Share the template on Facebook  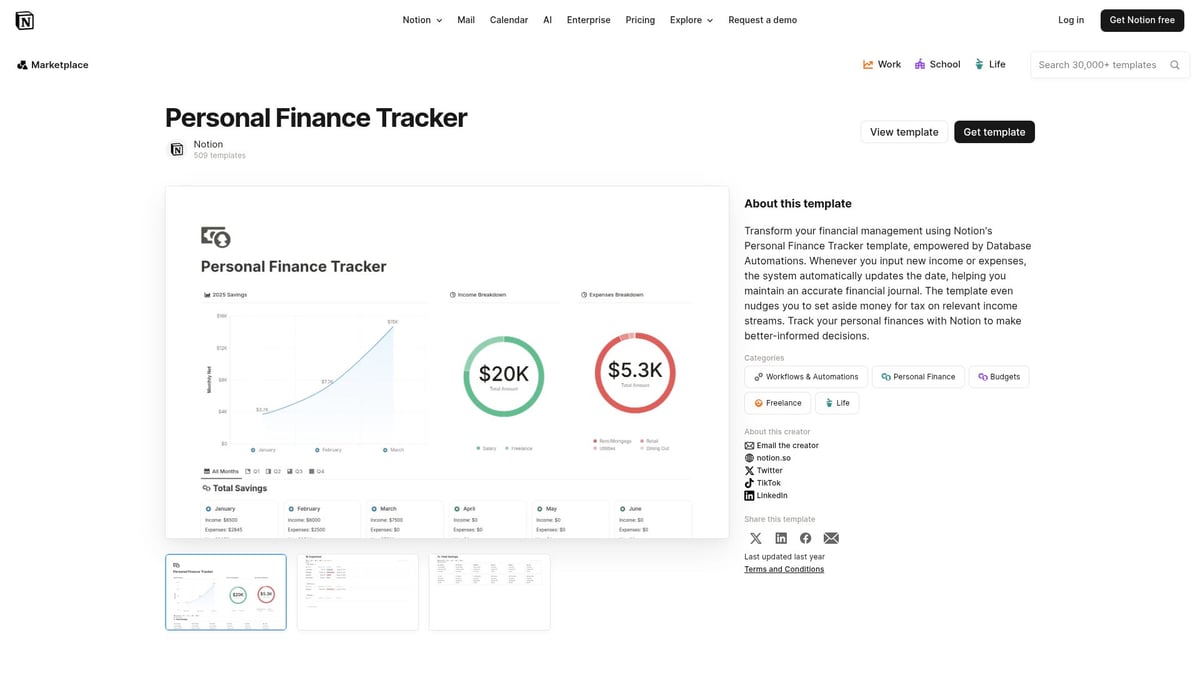coord(806,537)
